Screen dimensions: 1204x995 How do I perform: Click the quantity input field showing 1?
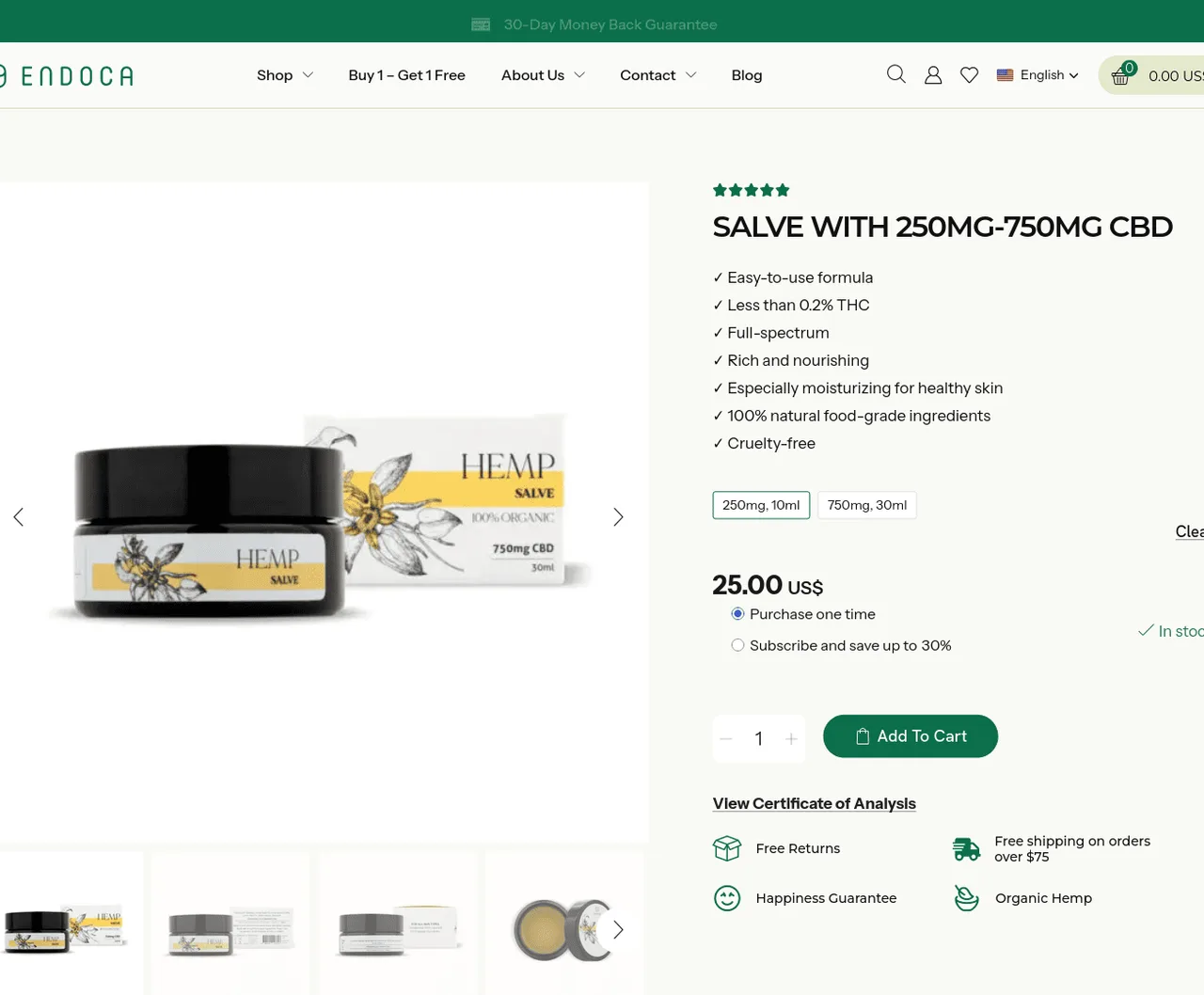(x=759, y=739)
